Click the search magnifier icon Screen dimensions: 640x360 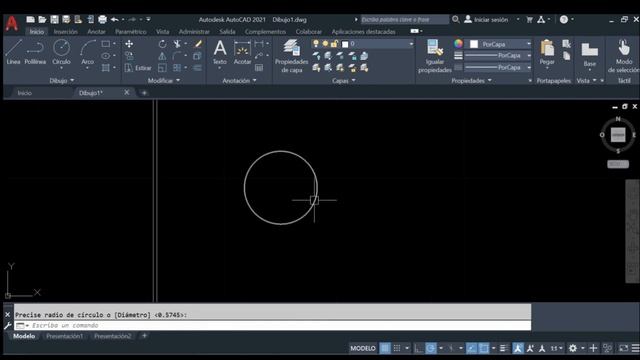click(x=456, y=19)
